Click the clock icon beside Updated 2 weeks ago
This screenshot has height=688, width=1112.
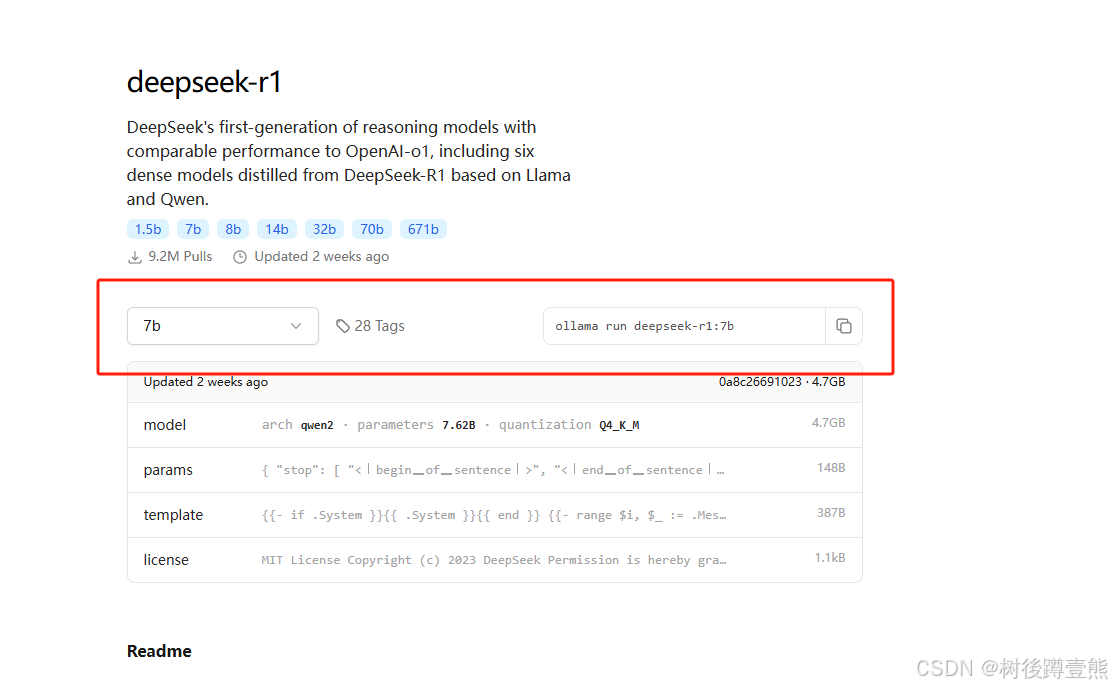(240, 257)
